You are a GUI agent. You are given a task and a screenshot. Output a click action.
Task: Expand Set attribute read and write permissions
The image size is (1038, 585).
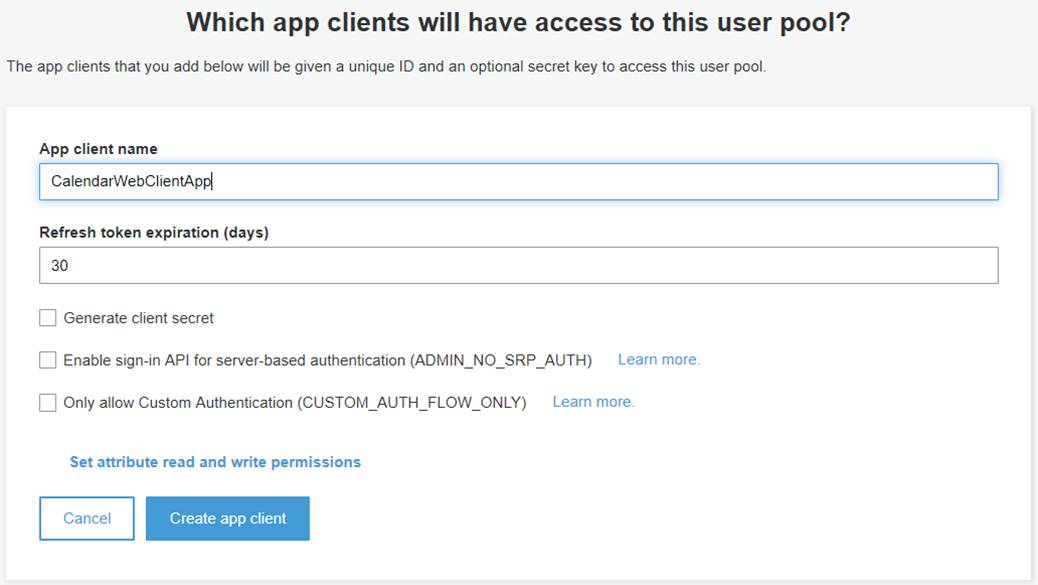(215, 462)
